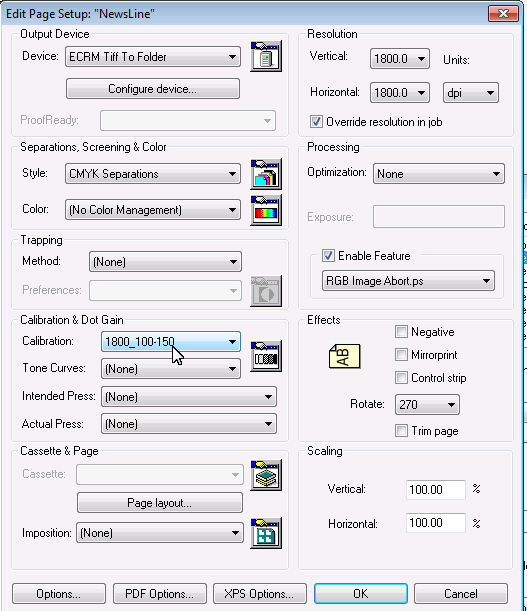
Task: Open the Options dialog button
Action: coord(59,593)
